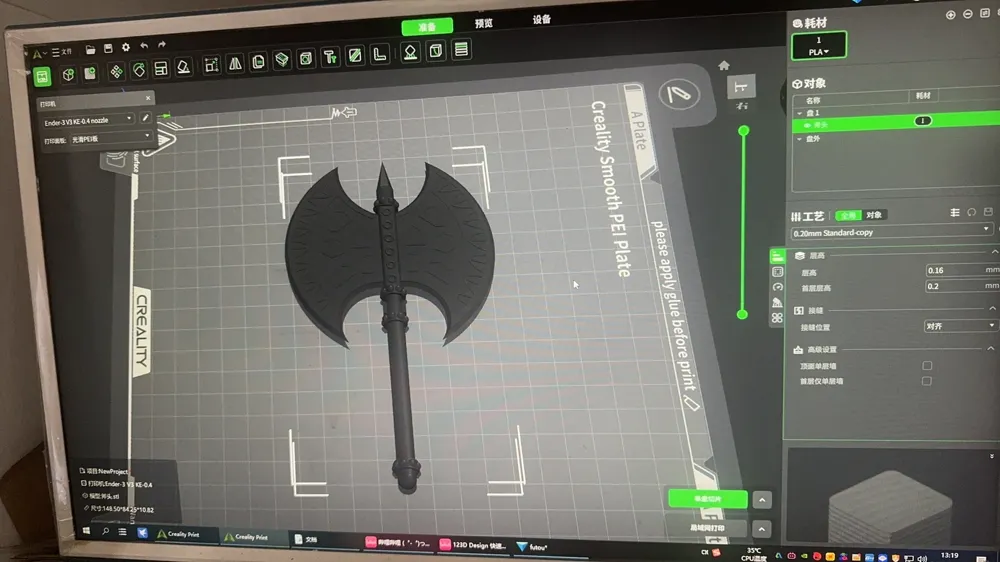Collapse the plate 1 tree node
The height and width of the screenshot is (562, 1000).
[800, 113]
